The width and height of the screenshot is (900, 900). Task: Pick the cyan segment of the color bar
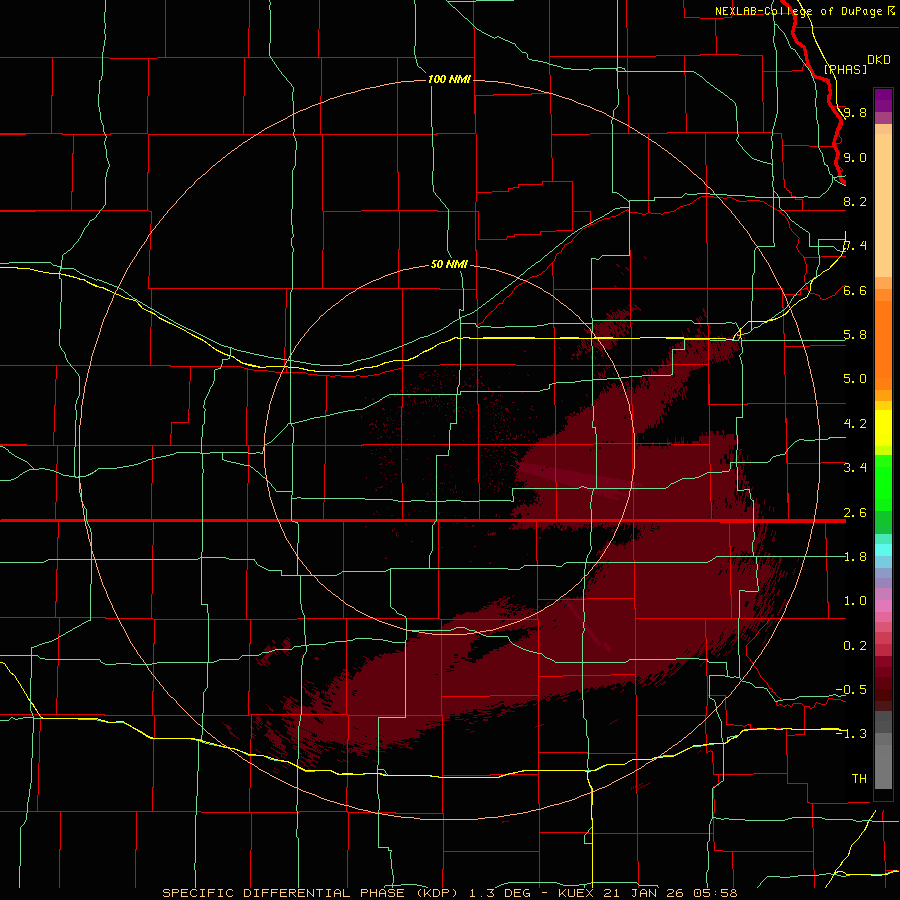883,550
